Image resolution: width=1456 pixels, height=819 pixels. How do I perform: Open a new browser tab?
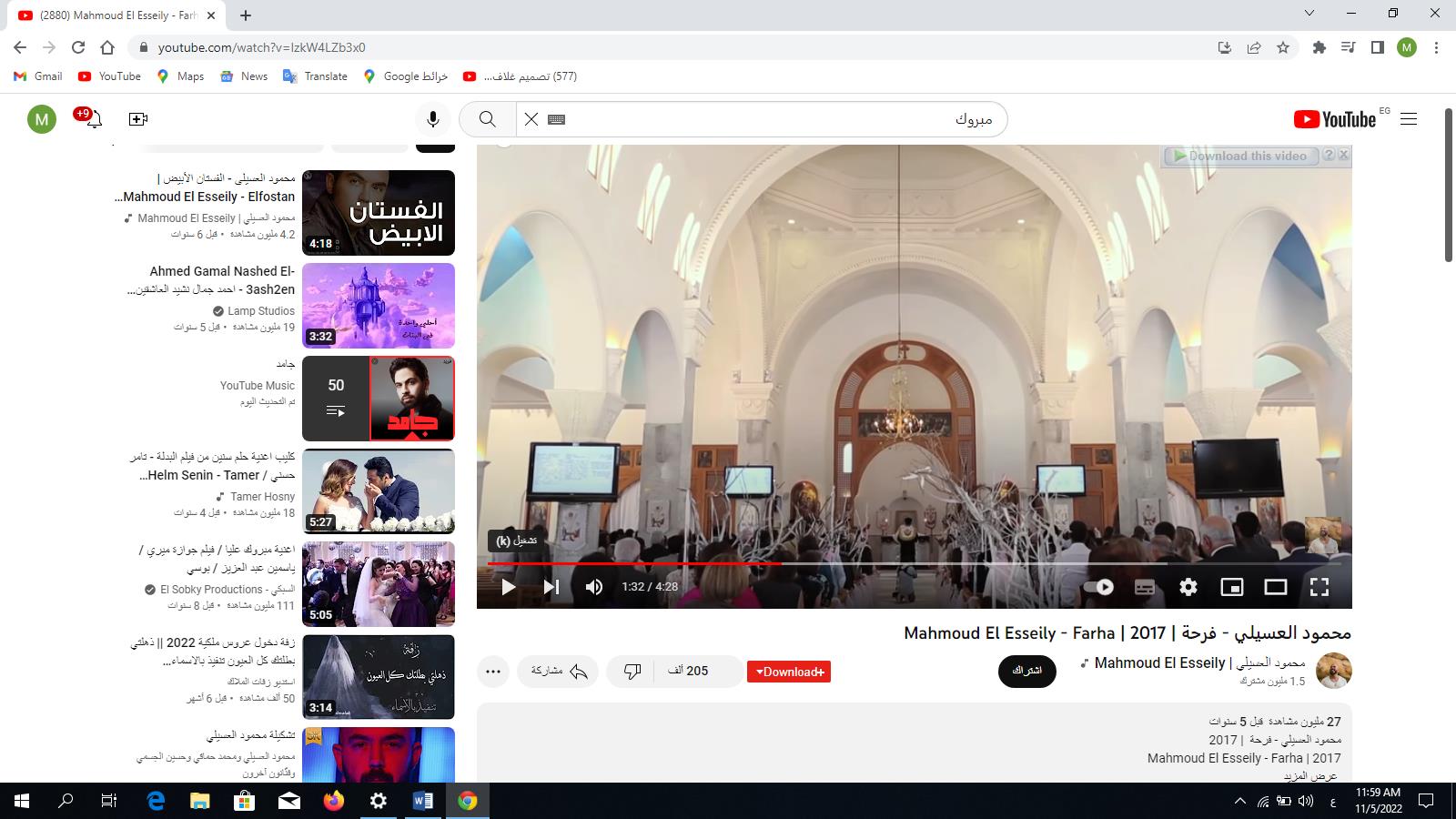pyautogui.click(x=246, y=15)
